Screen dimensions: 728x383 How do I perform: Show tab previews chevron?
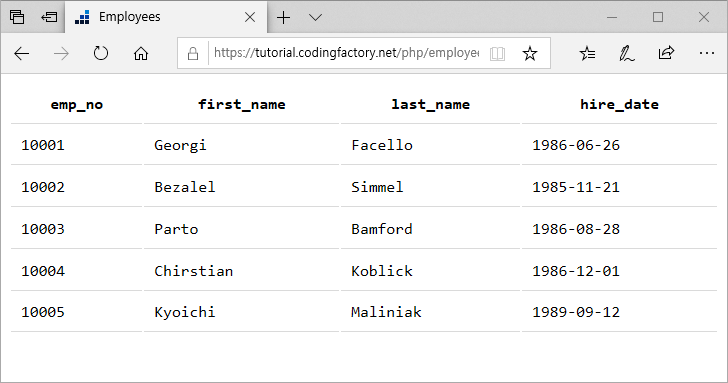[x=315, y=18]
